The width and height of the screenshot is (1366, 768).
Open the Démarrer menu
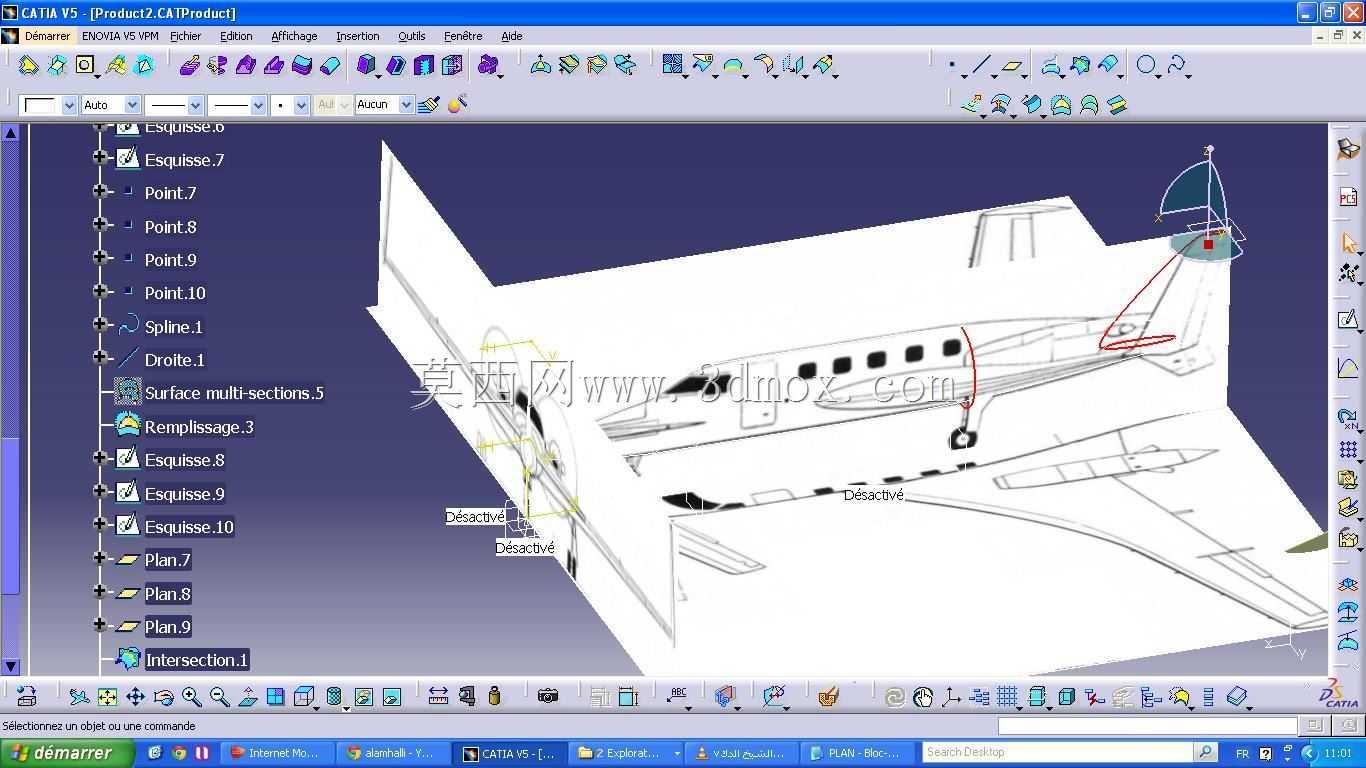[47, 36]
